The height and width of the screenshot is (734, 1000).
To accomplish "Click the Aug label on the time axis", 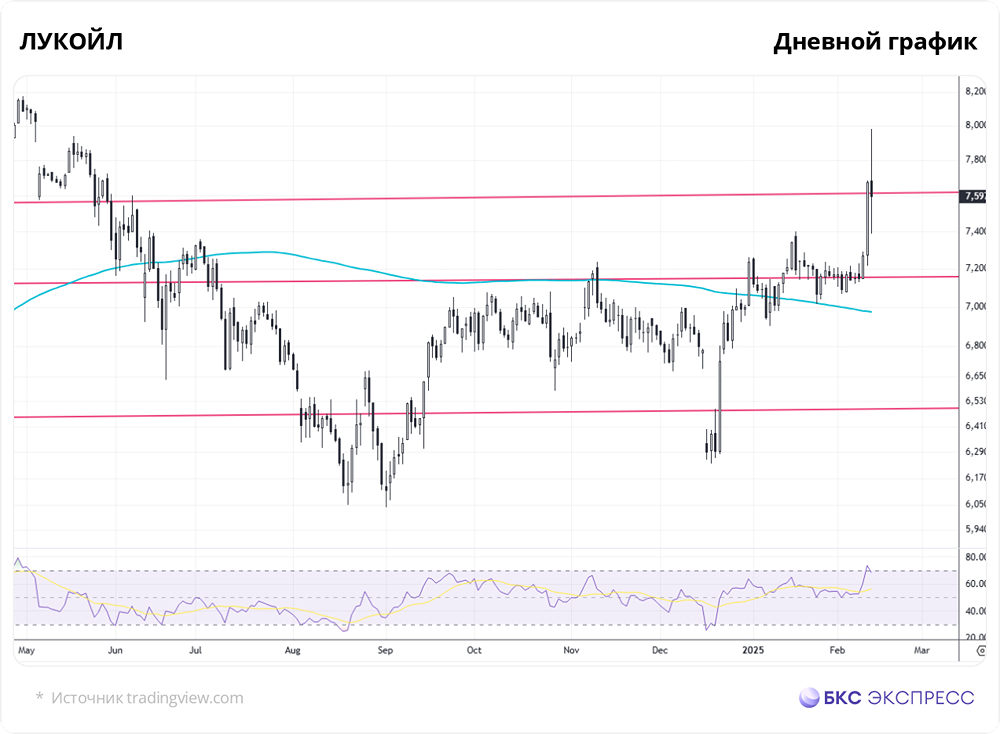I will [292, 650].
